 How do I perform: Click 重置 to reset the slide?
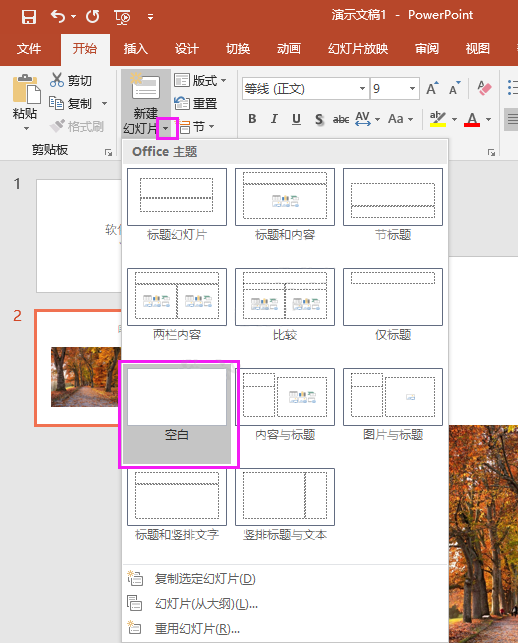[196, 103]
